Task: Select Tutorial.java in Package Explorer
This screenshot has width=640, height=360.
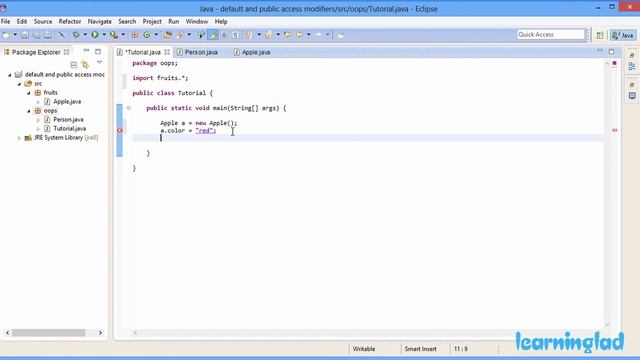Action: pos(69,129)
